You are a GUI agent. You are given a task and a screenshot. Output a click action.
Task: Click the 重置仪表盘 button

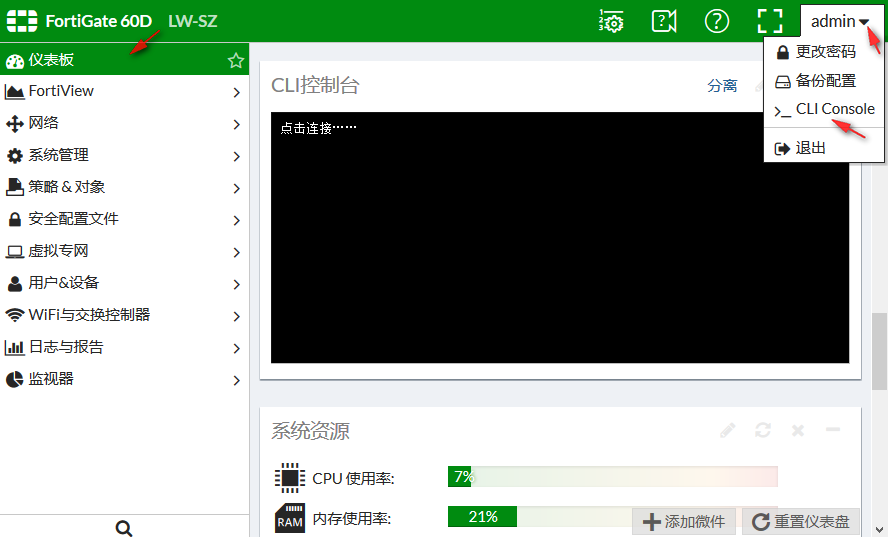[x=801, y=521]
